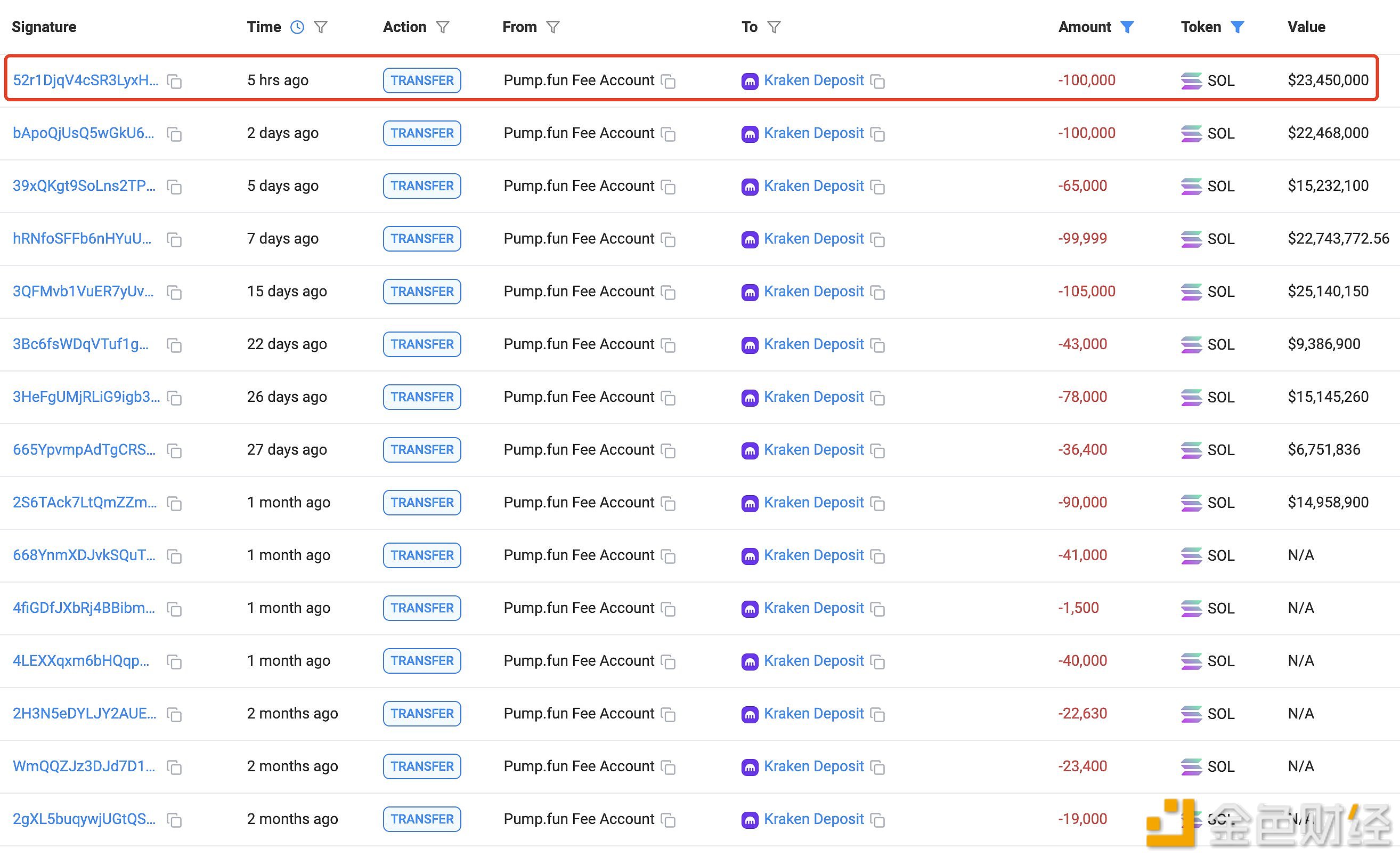Copy Pump.fun Fee Account address in 5 hrs ago row
This screenshot has width=1400, height=856.
pos(668,81)
